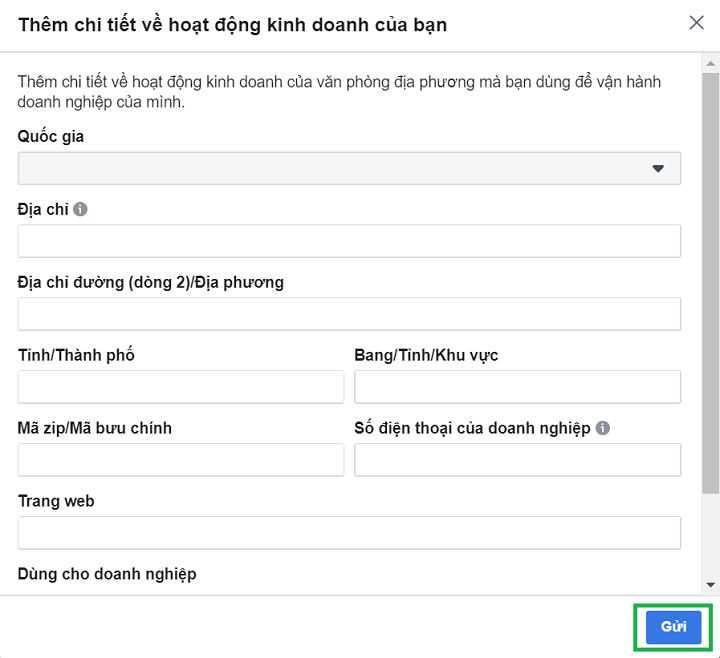This screenshot has width=720, height=658.
Task: Focus the Địa chỉ address field
Action: pos(349,241)
